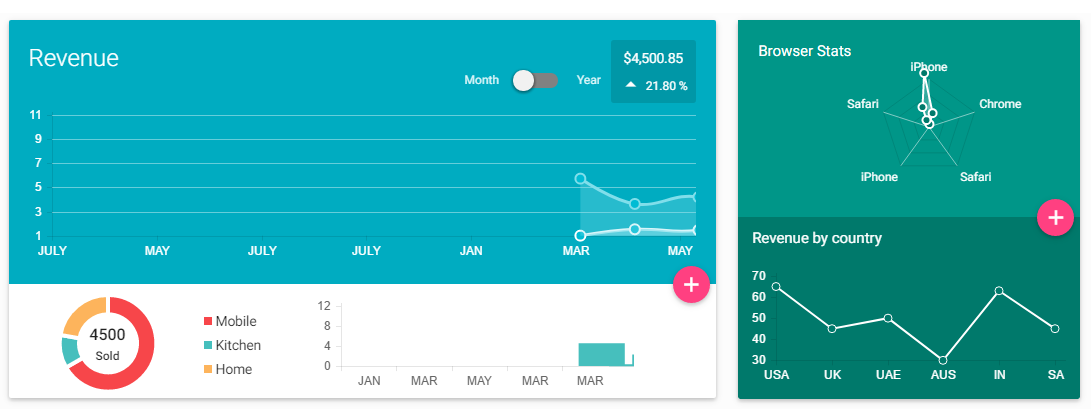
Task: Select the Month label beside the switch
Action: (x=481, y=80)
